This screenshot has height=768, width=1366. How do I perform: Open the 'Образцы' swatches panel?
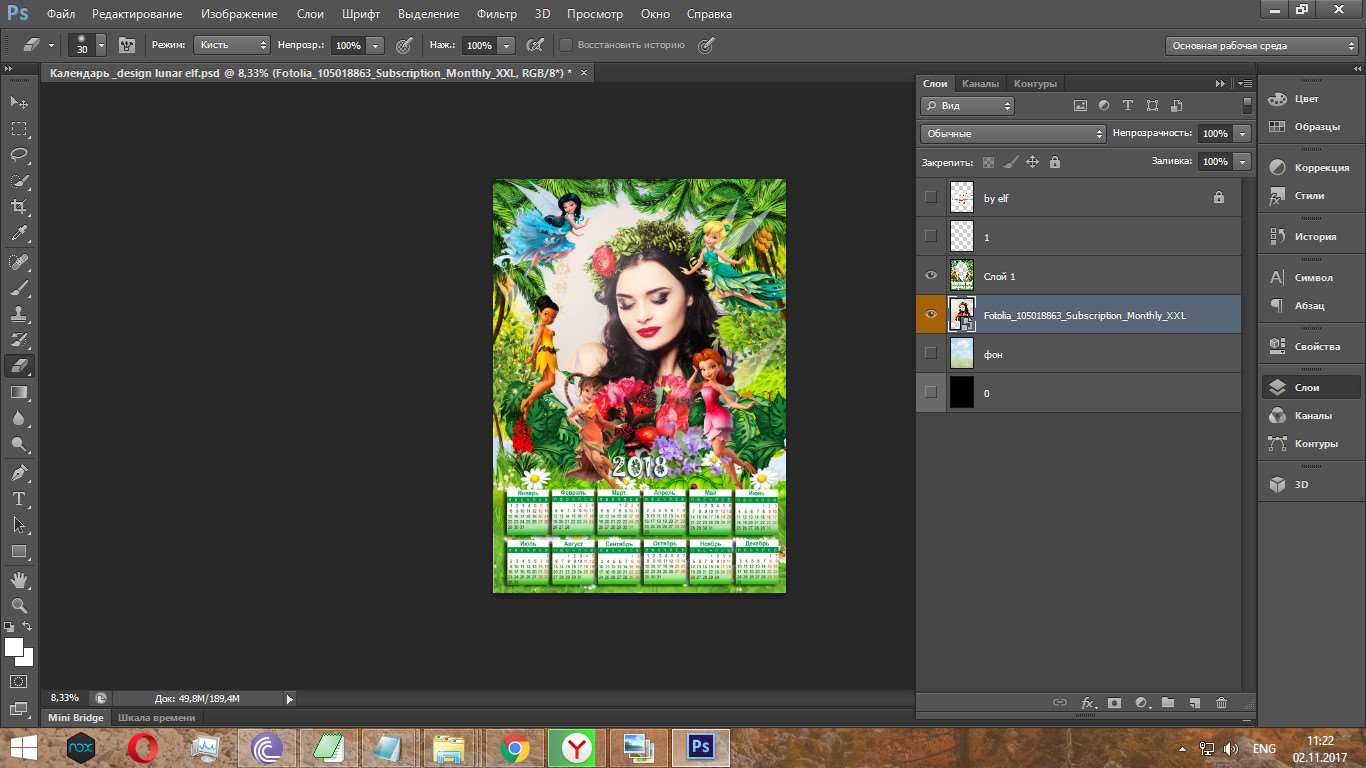point(1309,127)
